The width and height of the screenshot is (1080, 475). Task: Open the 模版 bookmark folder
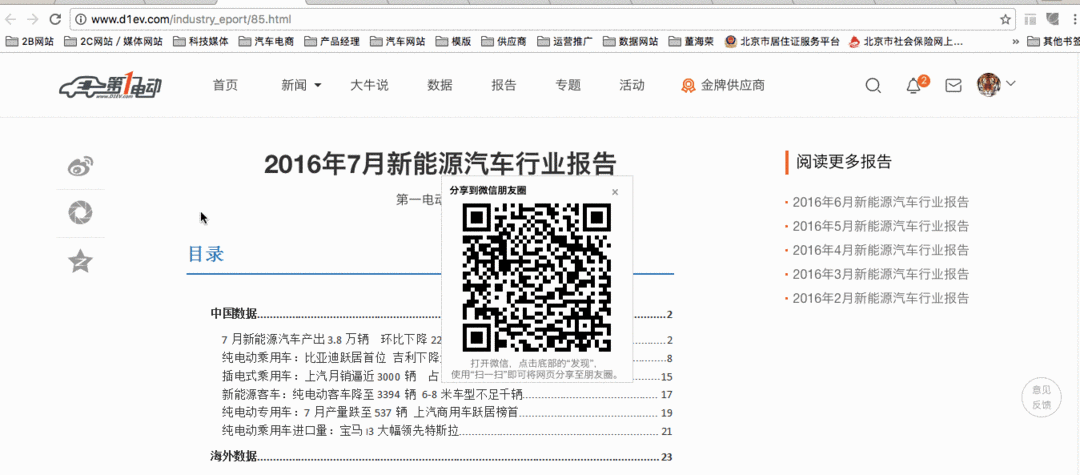tap(453, 41)
